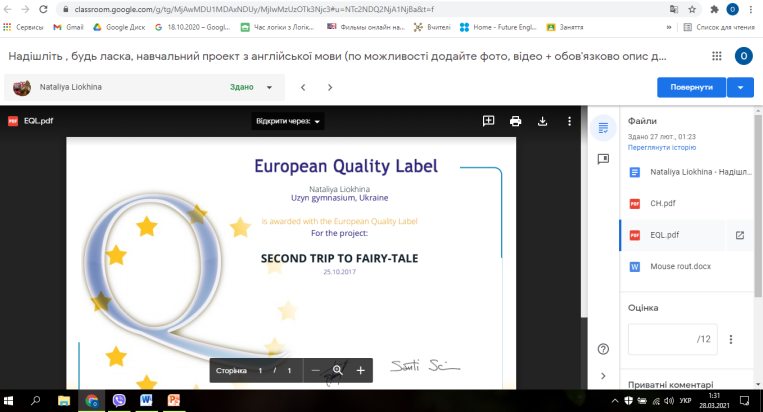This screenshot has height=412, width=763.
Task: Click the browser address bar
Action: pyautogui.click(x=360, y=9)
